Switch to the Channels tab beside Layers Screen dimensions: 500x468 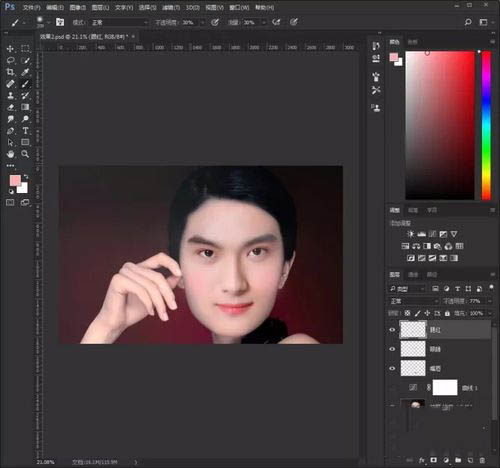[413, 274]
